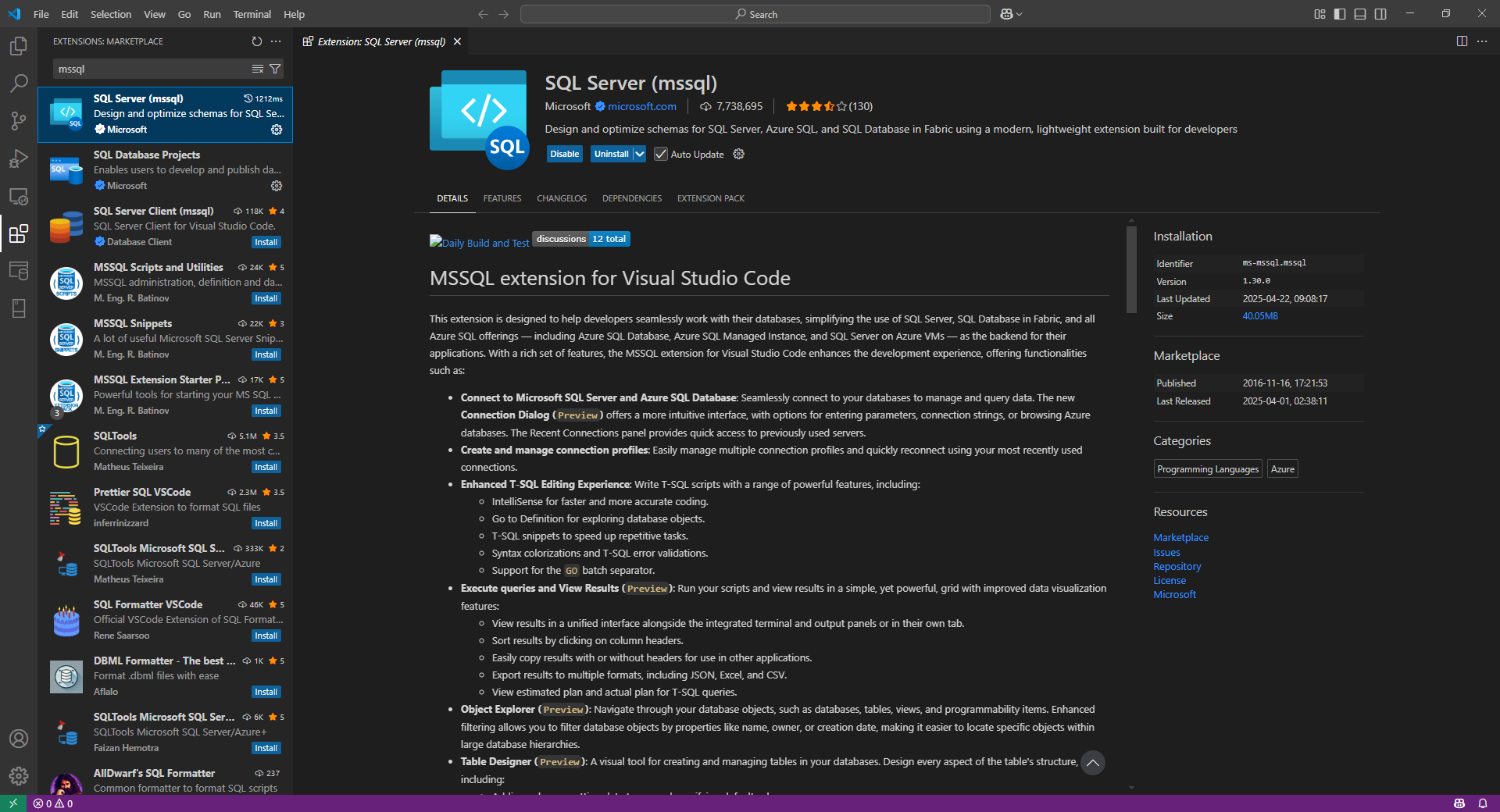This screenshot has height=812, width=1500.
Task: Open the Explorer view in activity bar
Action: coord(19,46)
